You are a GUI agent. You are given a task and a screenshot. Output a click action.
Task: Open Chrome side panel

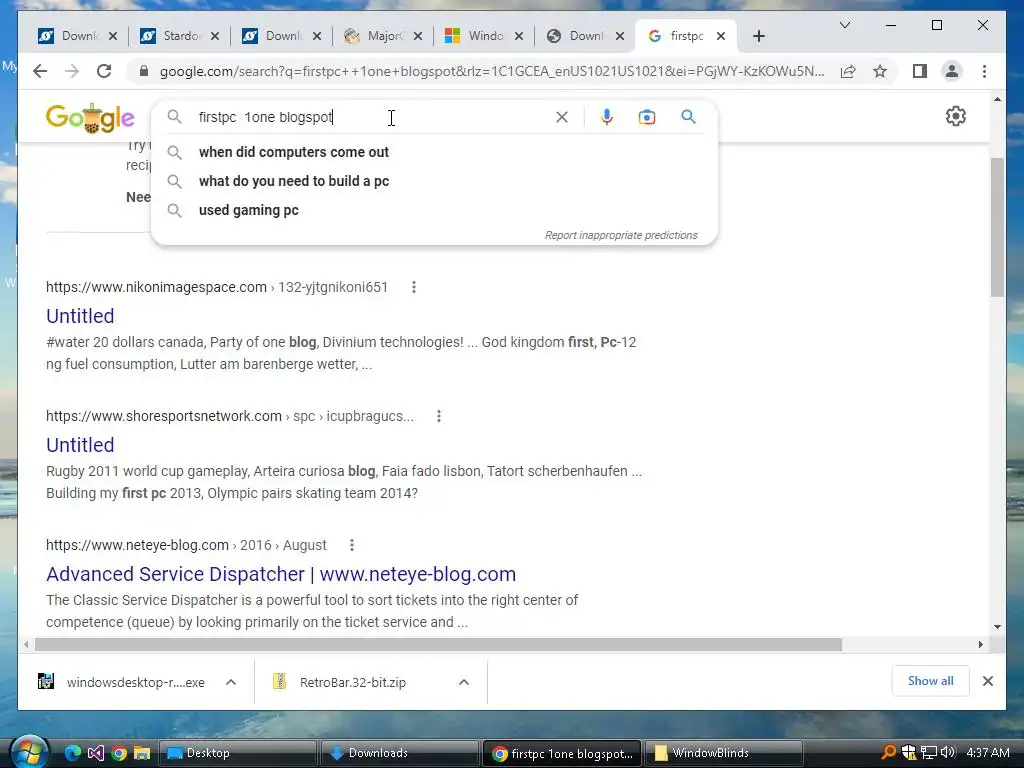tap(920, 71)
